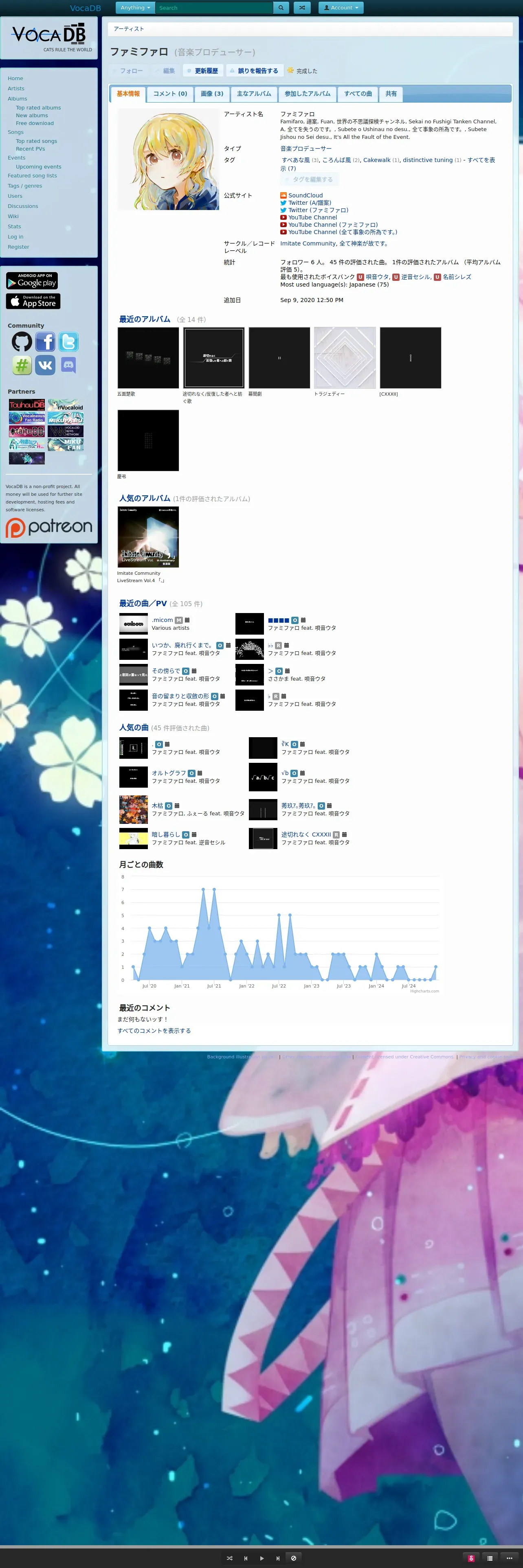The image size is (523, 1568).
Task: Open YouTube Channel (ファミファロ) link
Action: point(333,225)
